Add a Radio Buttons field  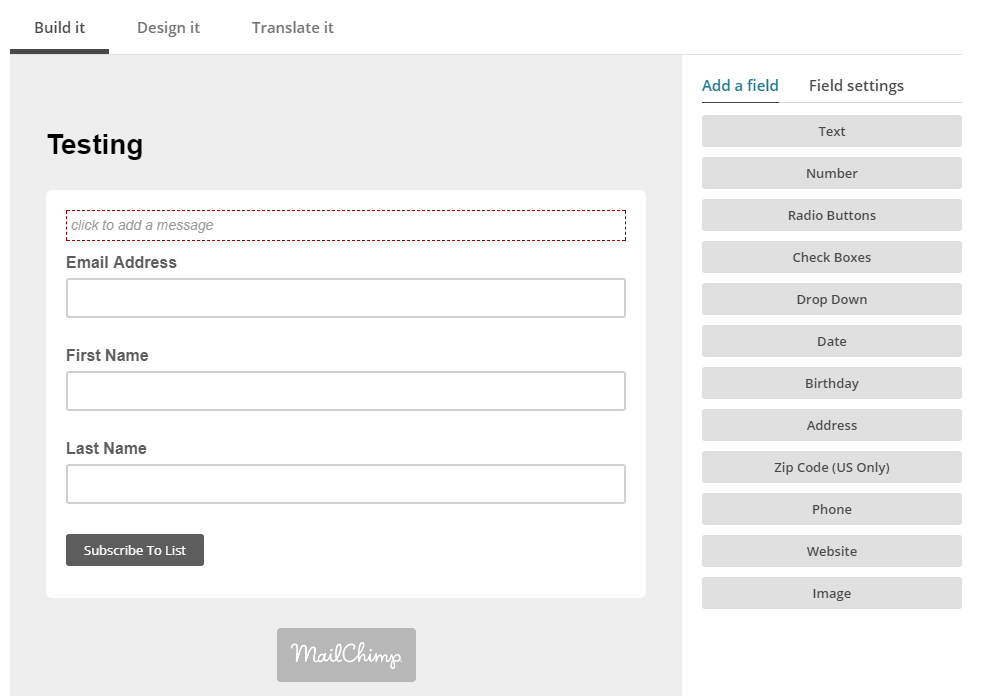click(x=831, y=215)
